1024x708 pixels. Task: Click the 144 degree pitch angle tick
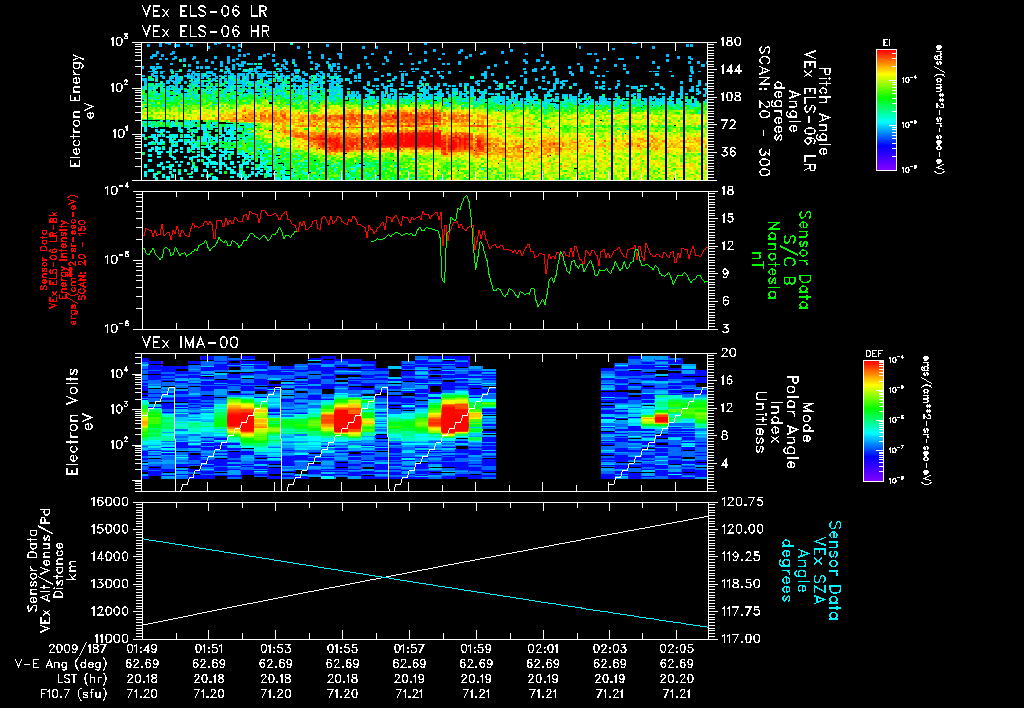(x=730, y=69)
